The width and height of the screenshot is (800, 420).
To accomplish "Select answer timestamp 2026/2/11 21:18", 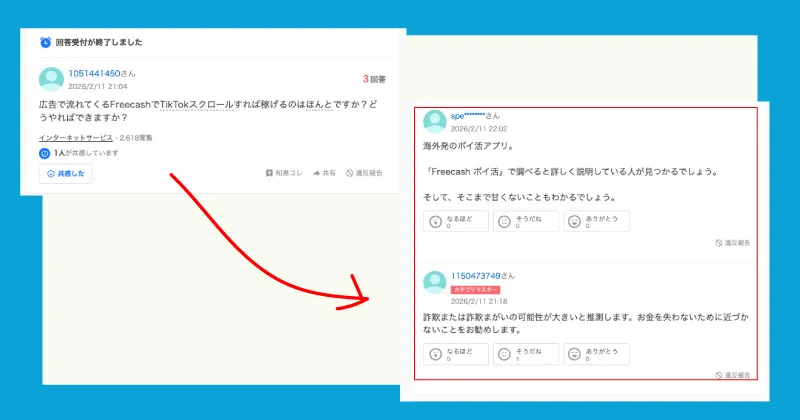I will 479,301.
